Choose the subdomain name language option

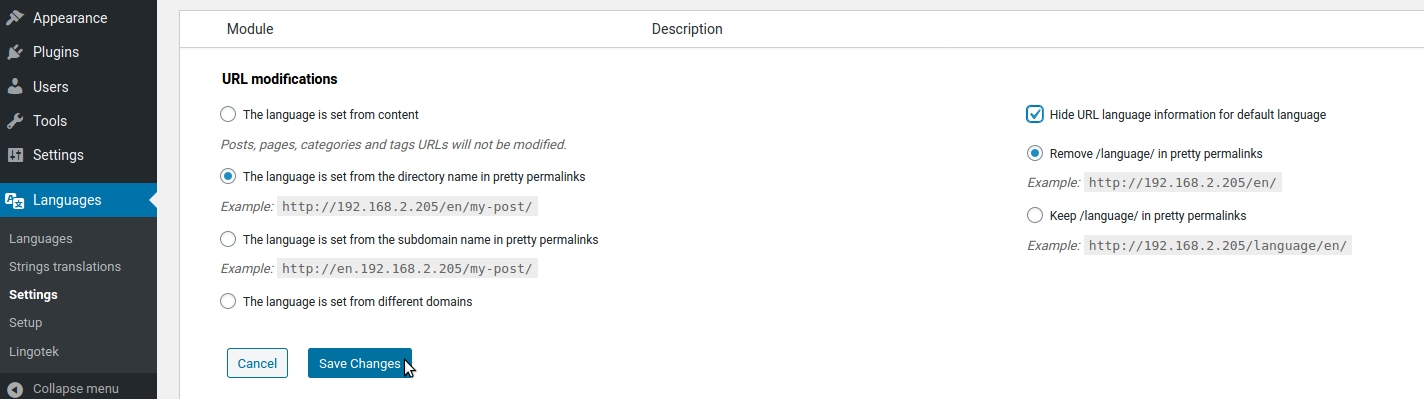pos(228,239)
